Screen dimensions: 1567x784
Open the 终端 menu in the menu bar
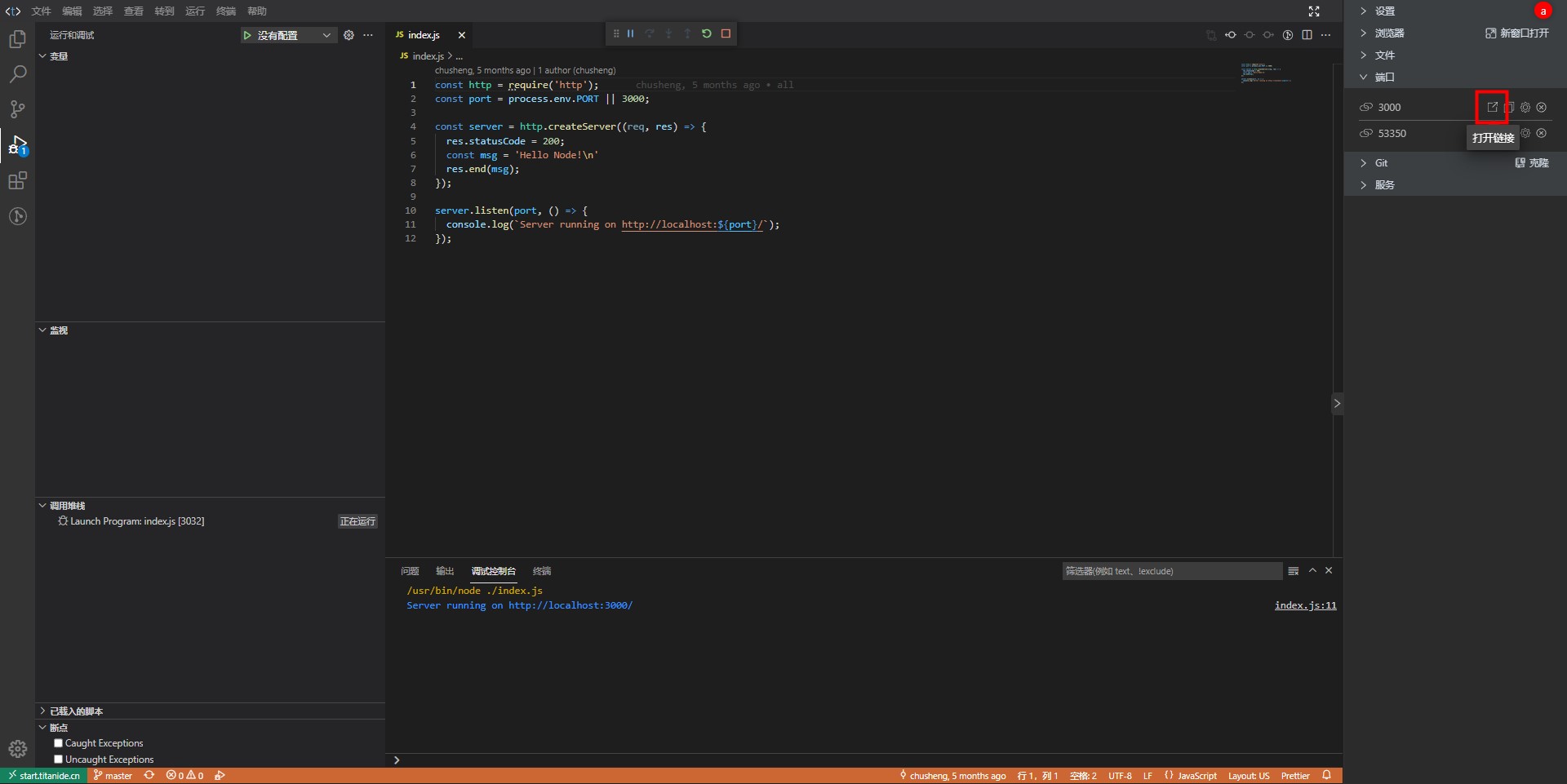226,11
